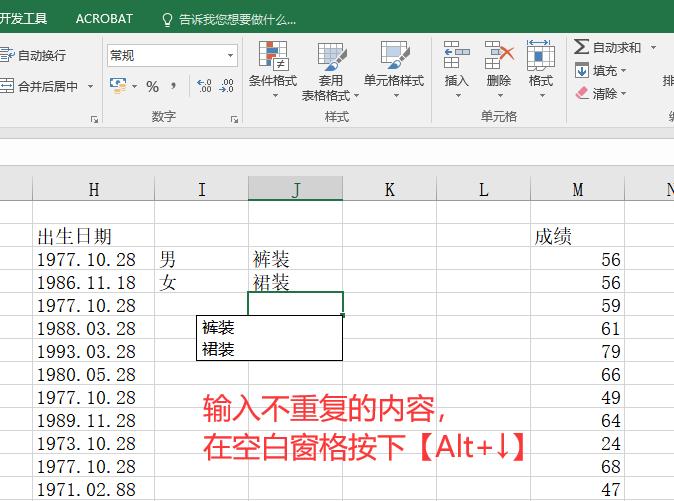This screenshot has width=674, height=501.
Task: Click the 插入 insert cells icon
Action: point(456,58)
